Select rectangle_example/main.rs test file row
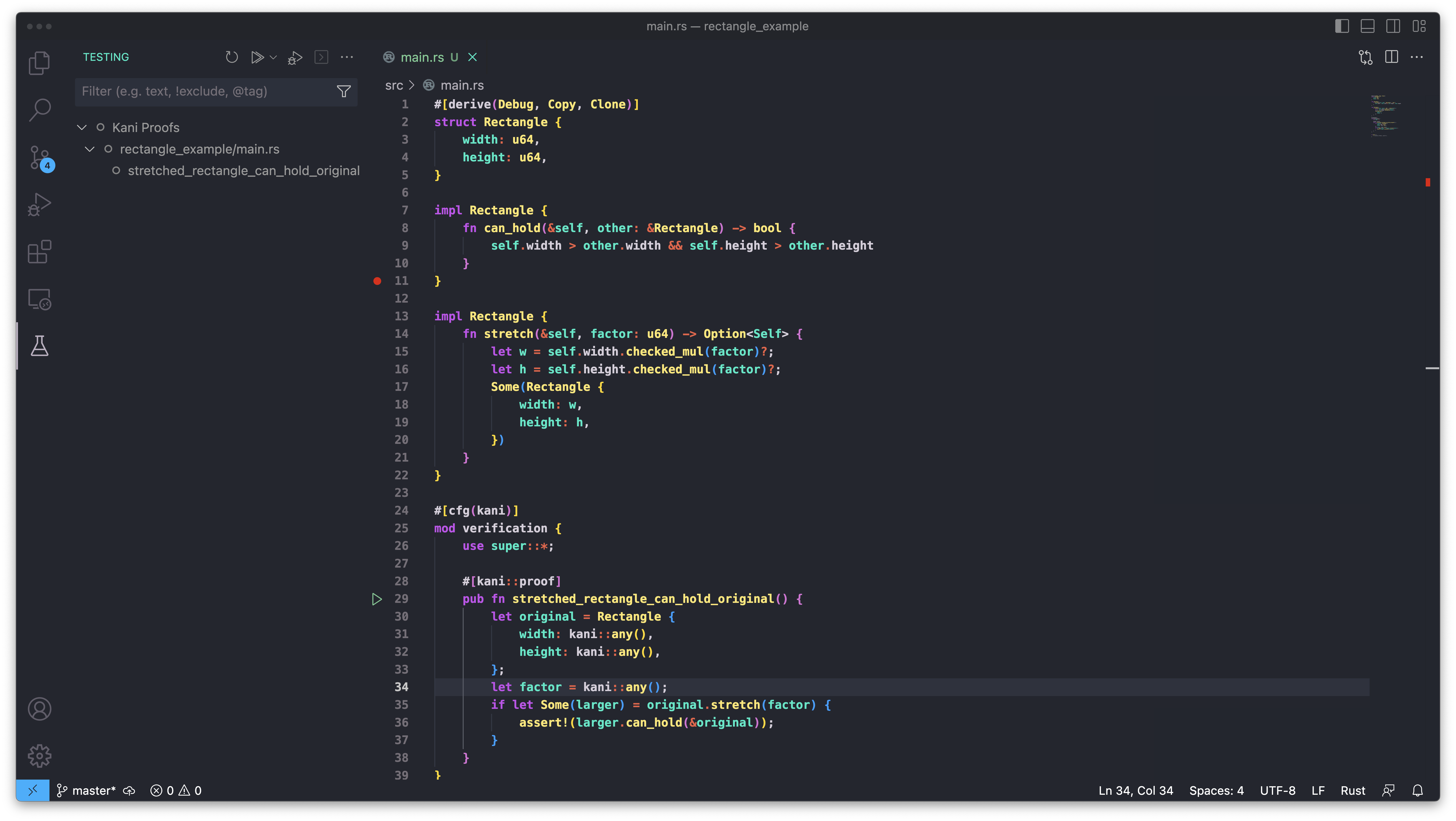Viewport: 1456px width, 821px height. coord(200,149)
